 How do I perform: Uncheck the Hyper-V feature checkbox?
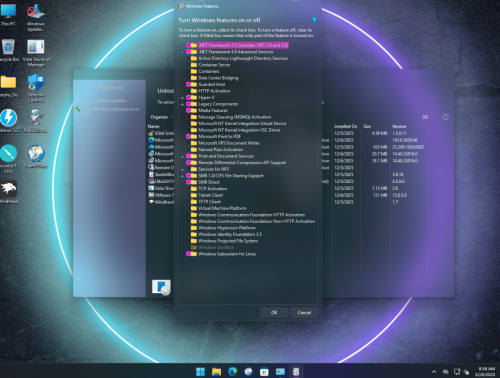point(188,98)
